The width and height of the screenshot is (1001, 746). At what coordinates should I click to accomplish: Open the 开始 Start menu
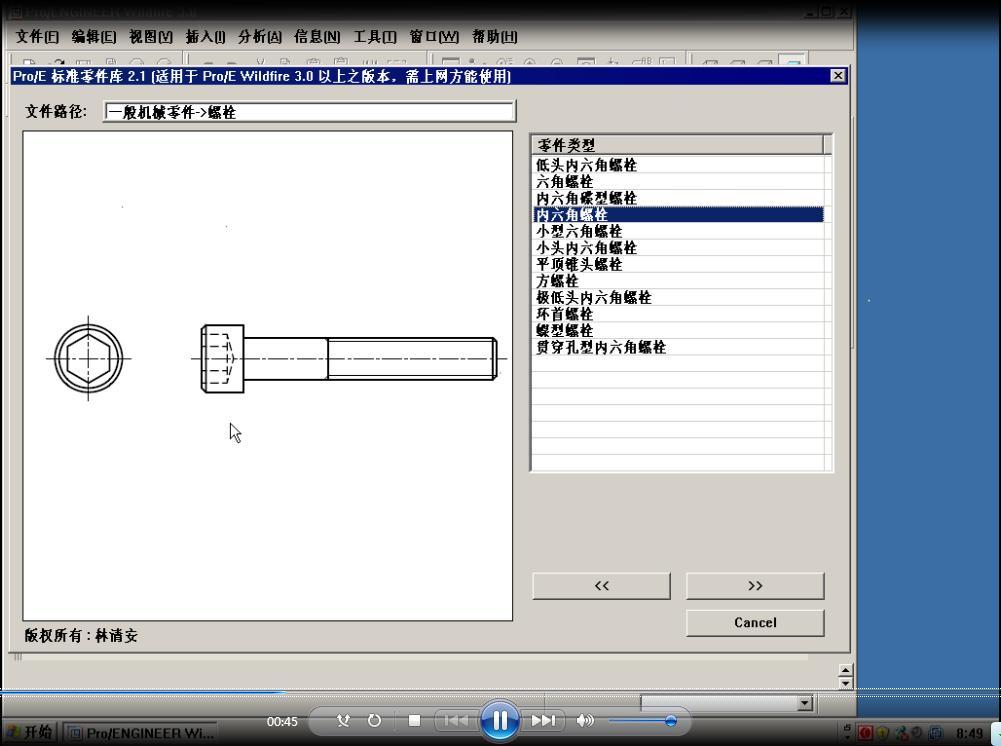pyautogui.click(x=29, y=733)
